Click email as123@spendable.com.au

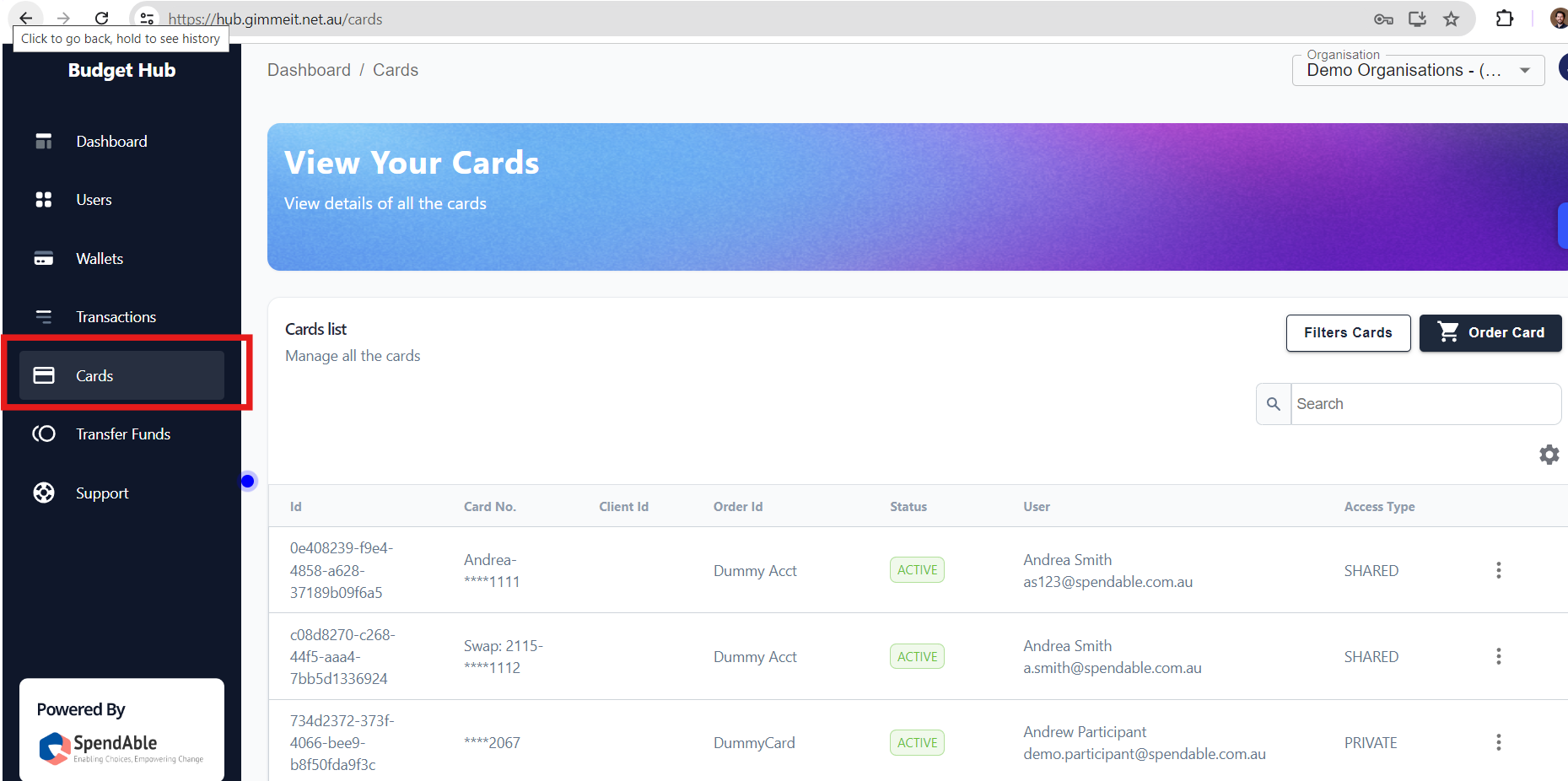coord(1108,582)
